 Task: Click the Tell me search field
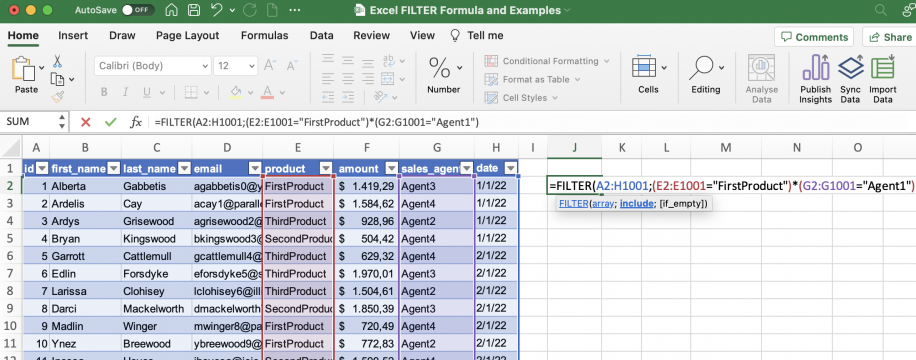(x=477, y=36)
